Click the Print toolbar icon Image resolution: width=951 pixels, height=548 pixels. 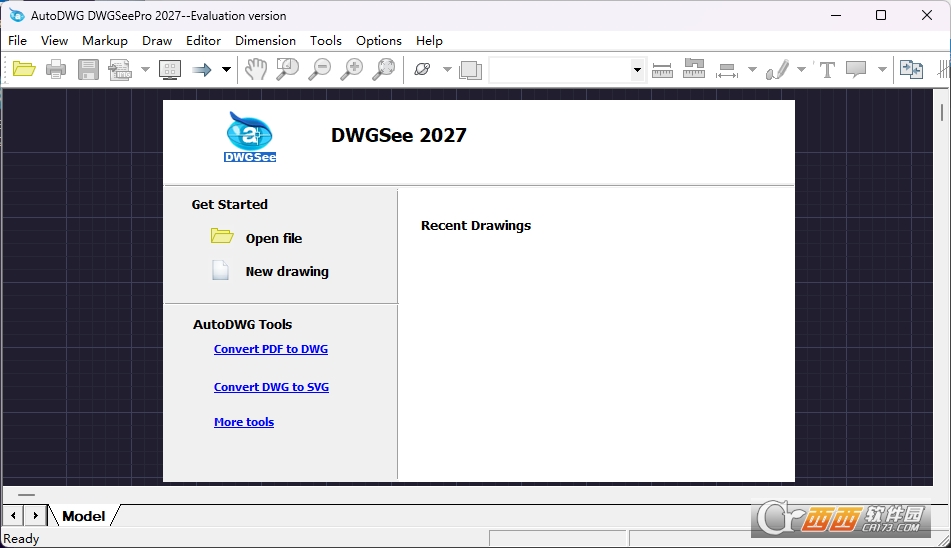pyautogui.click(x=56, y=69)
